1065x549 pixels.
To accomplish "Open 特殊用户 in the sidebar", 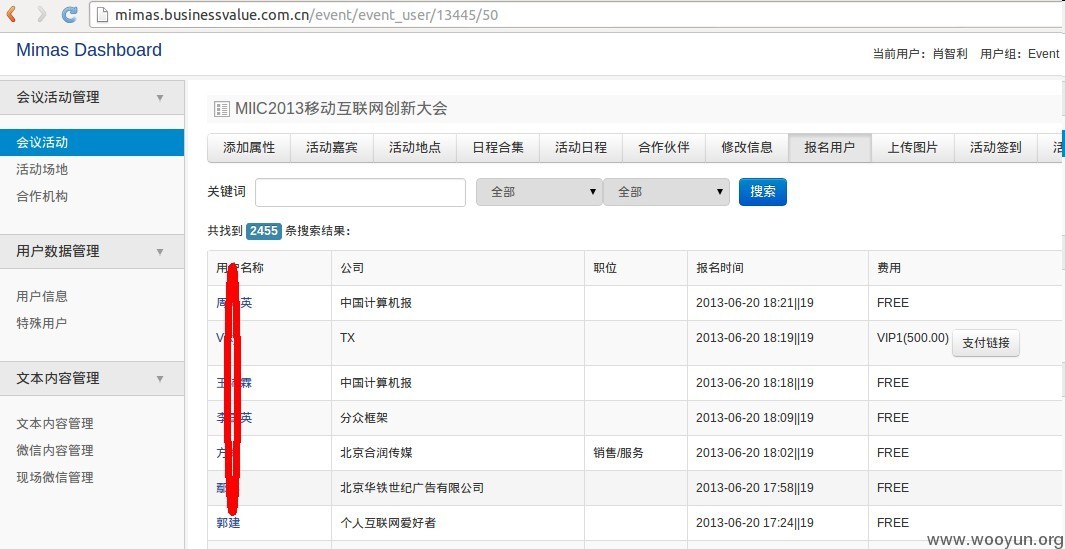I will (x=42, y=323).
